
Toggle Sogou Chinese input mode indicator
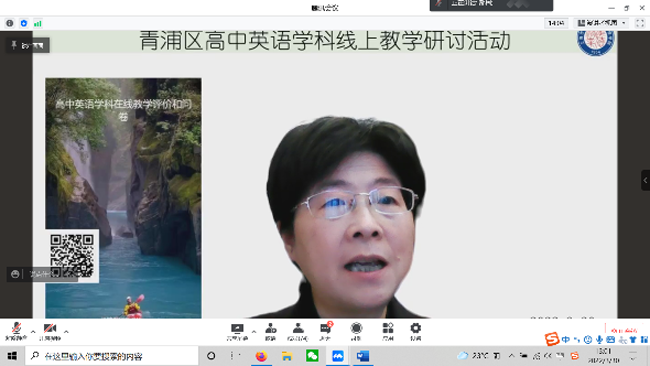point(566,339)
